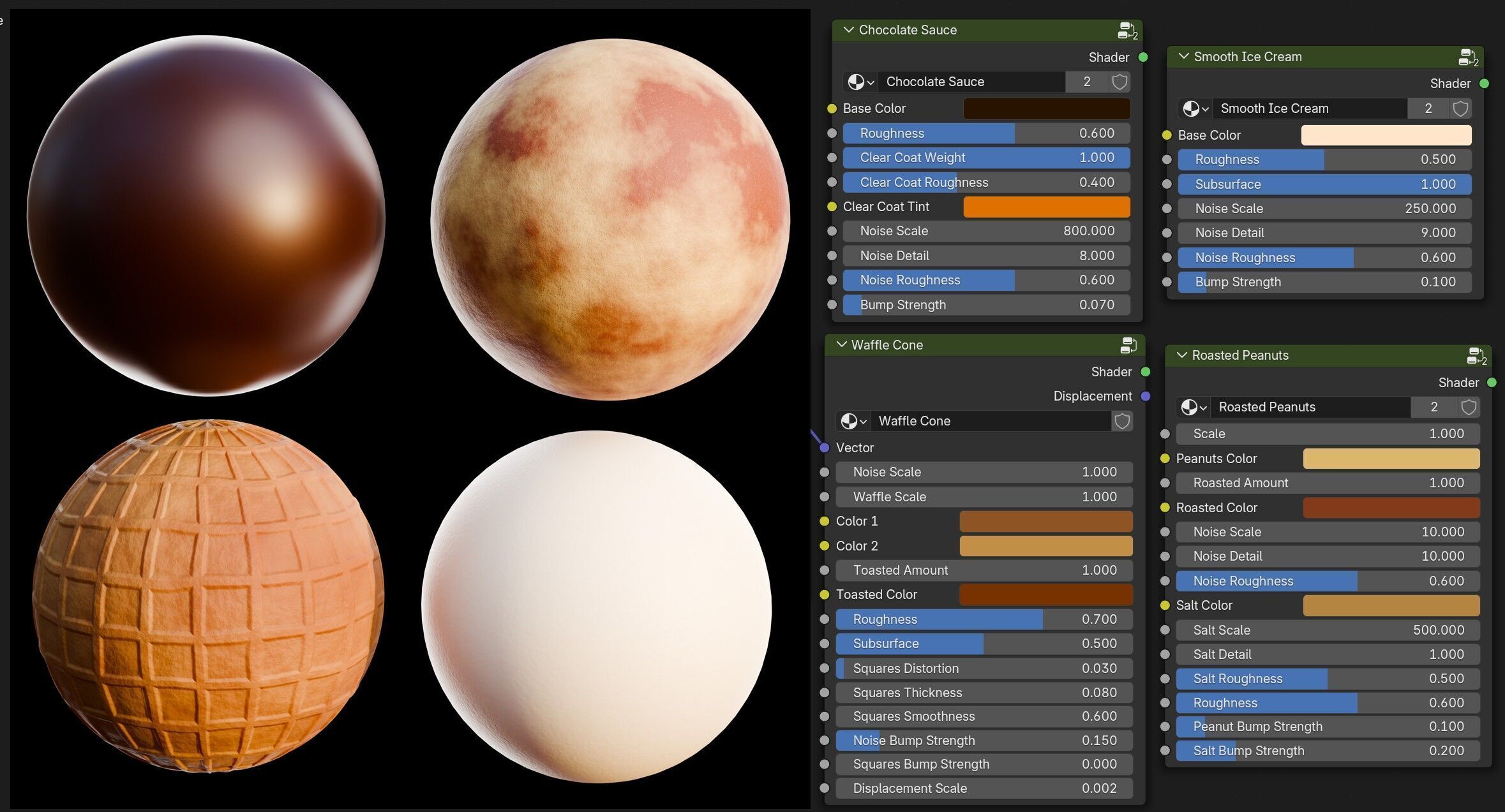The width and height of the screenshot is (1505, 812).
Task: Open Chocolate Sauce node tree browse icon
Action: [860, 82]
